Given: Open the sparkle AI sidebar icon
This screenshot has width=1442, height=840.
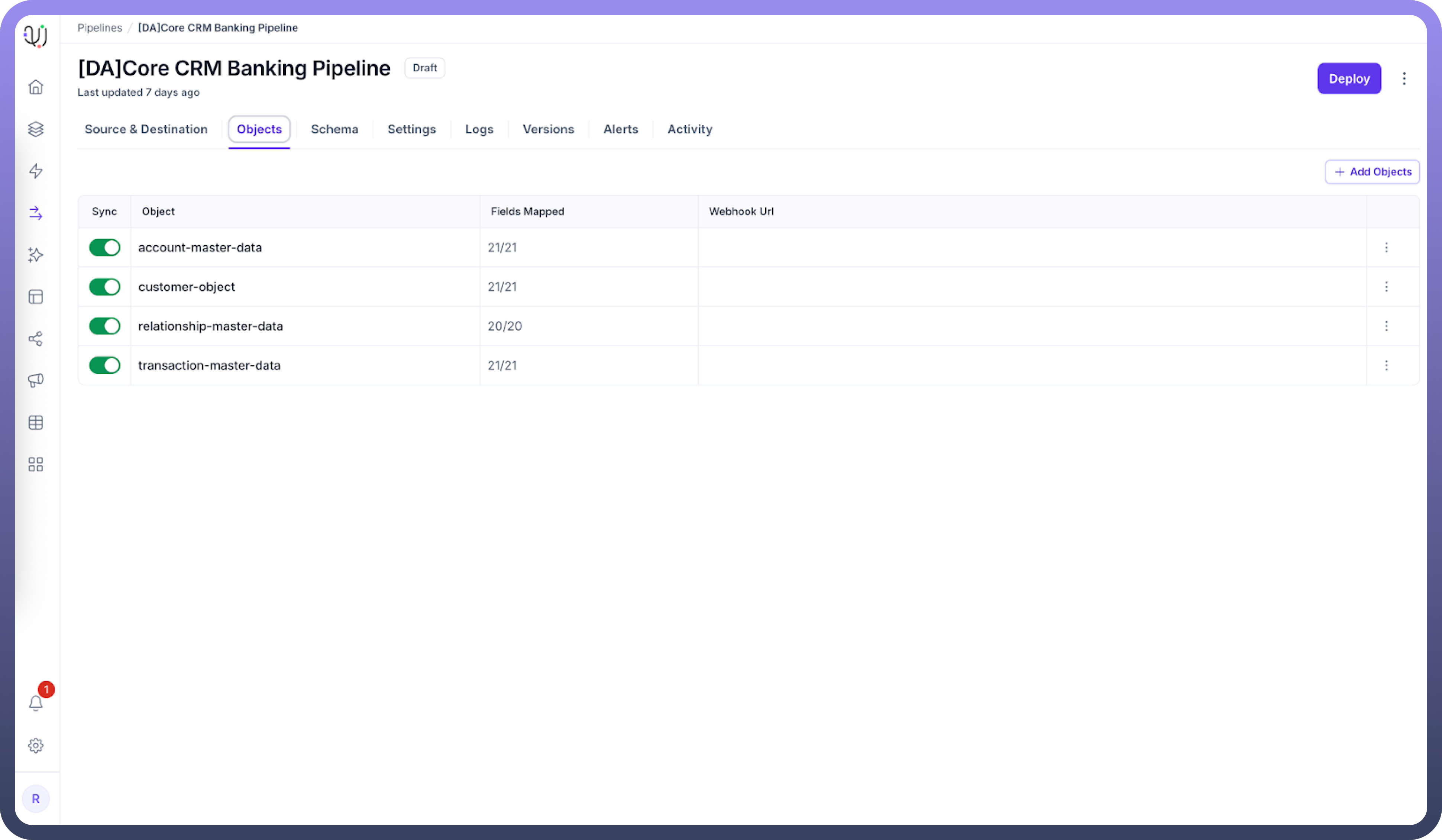Looking at the screenshot, I should tap(35, 255).
